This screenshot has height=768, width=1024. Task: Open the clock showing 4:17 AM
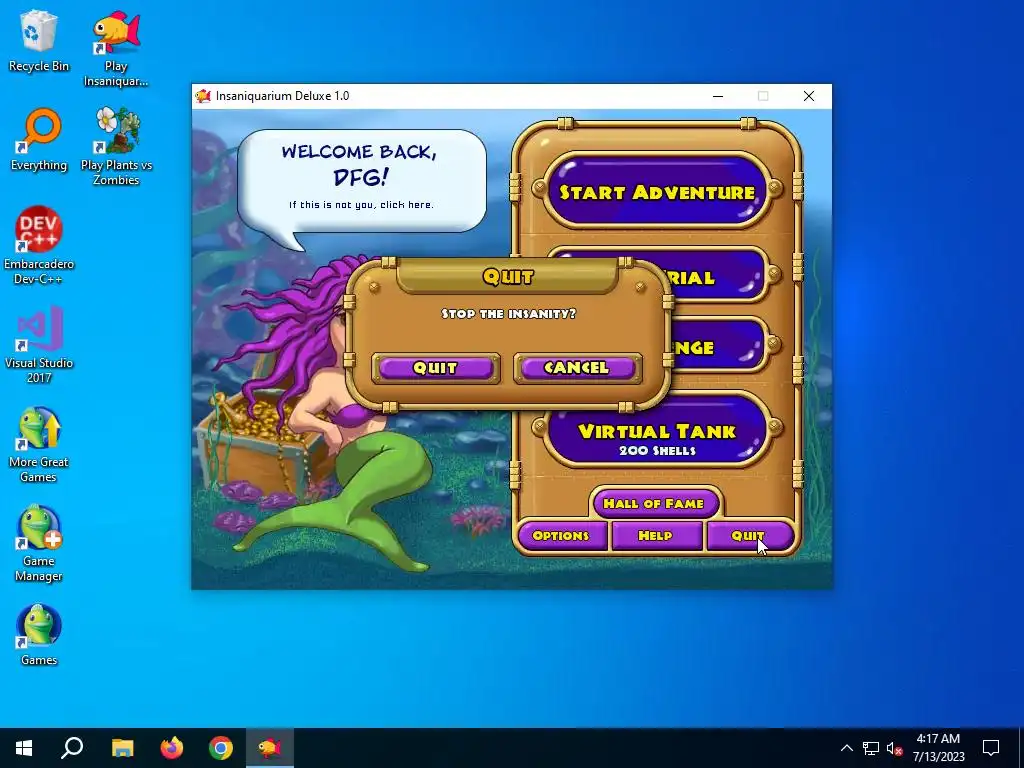coord(938,748)
